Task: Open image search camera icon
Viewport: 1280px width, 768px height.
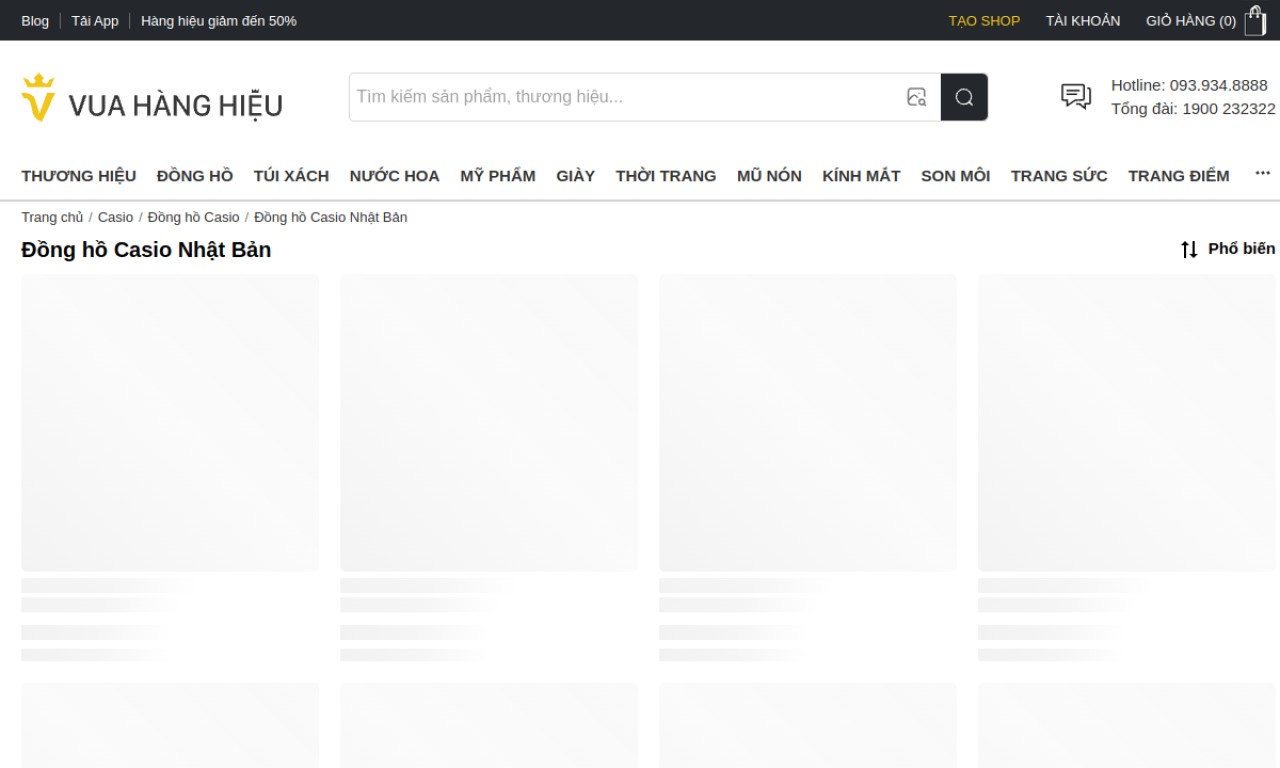Action: (x=916, y=97)
